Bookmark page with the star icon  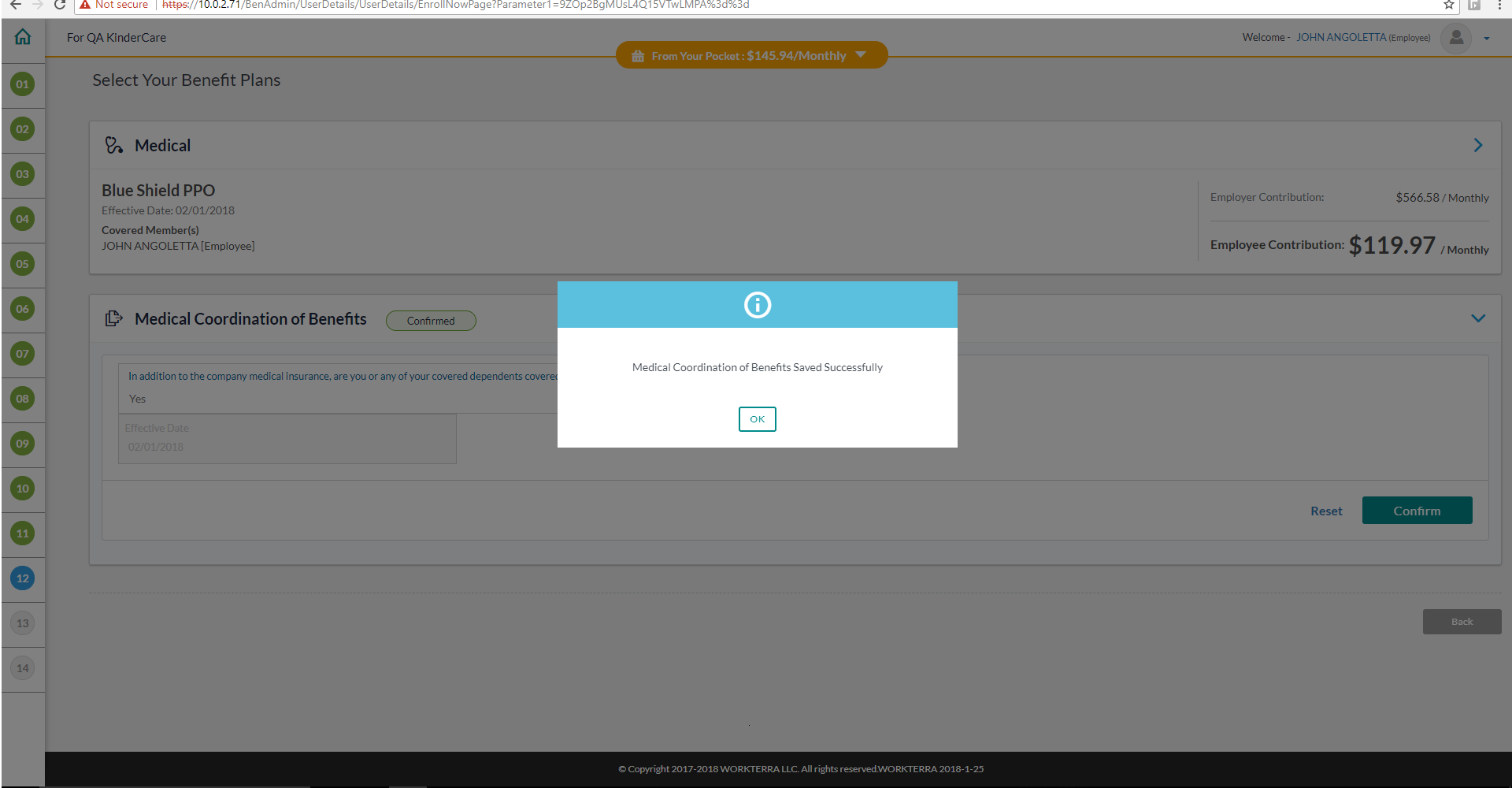(1448, 5)
